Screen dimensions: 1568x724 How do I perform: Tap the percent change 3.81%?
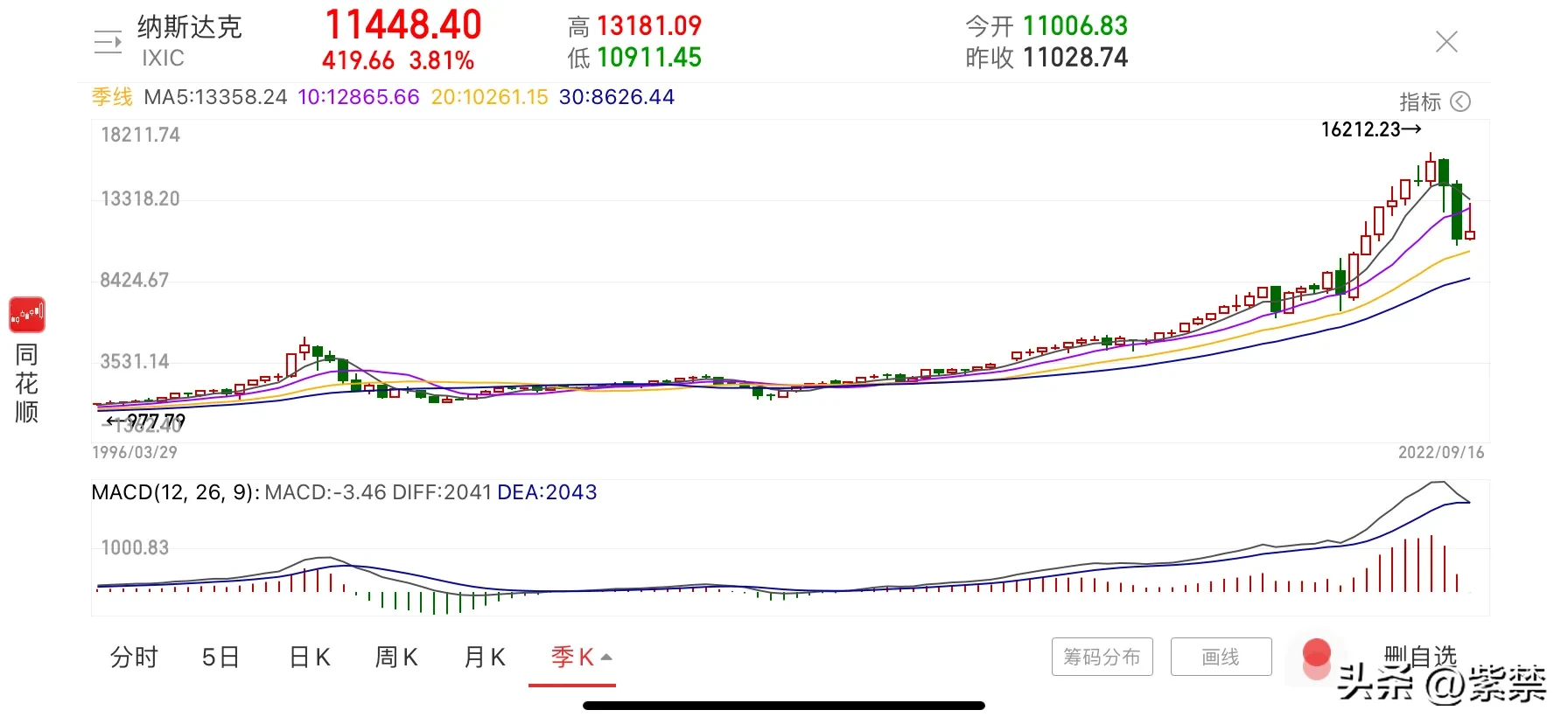(442, 60)
